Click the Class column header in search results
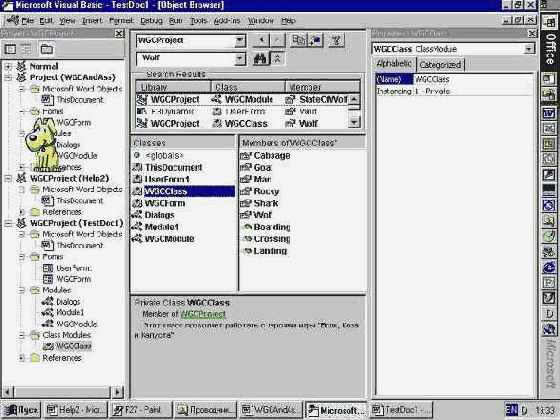This screenshot has width=560, height=420. pos(248,87)
